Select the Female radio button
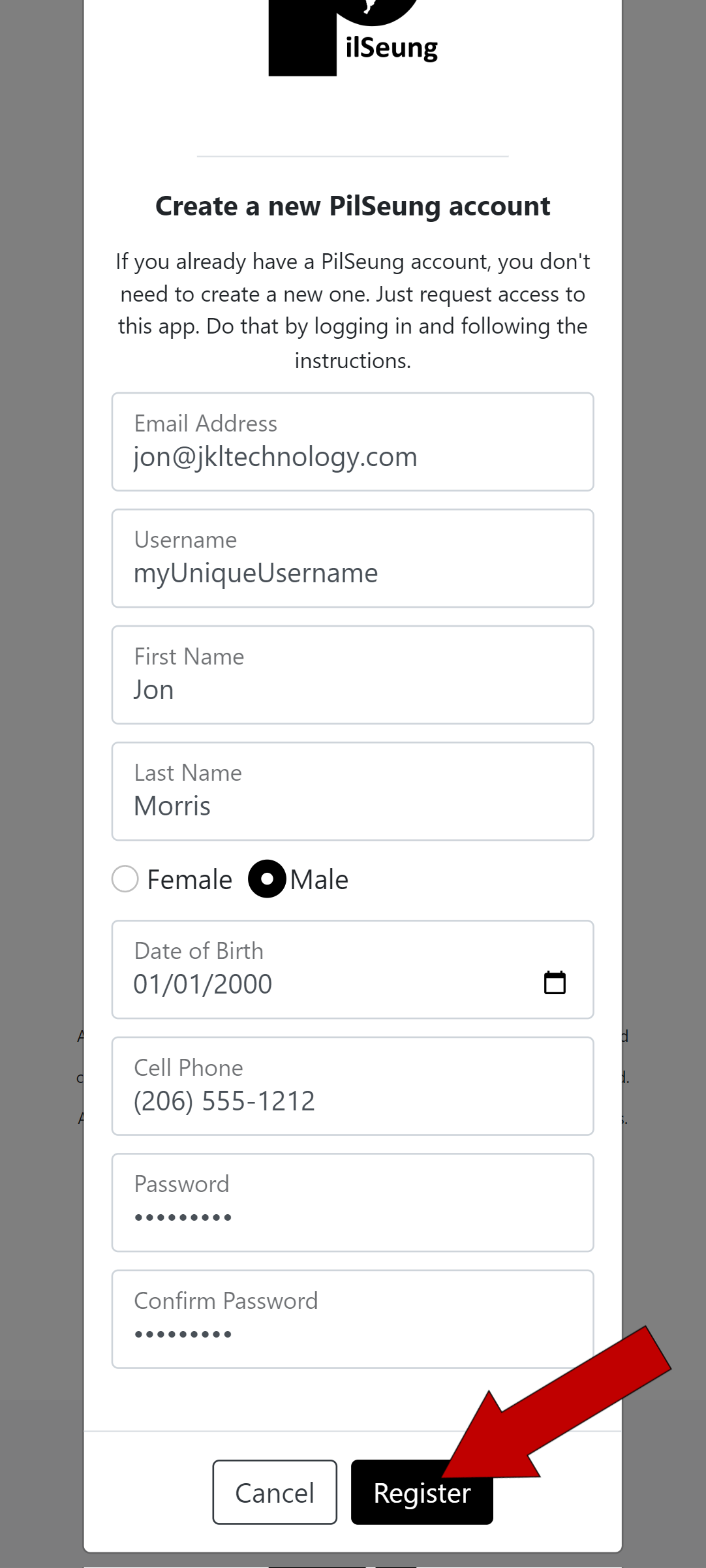Viewport: 706px width, 1568px height. 125,879
